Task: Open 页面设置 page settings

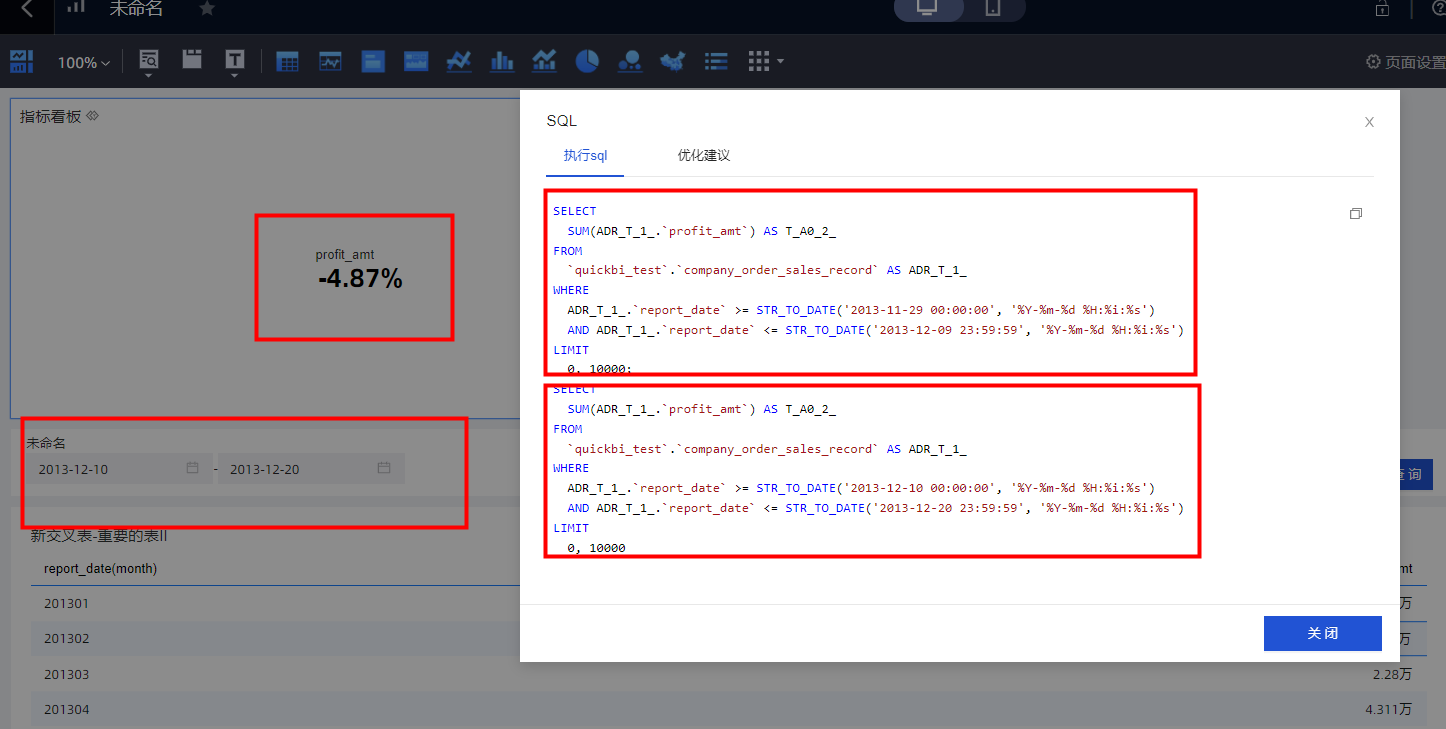Action: (x=1404, y=62)
